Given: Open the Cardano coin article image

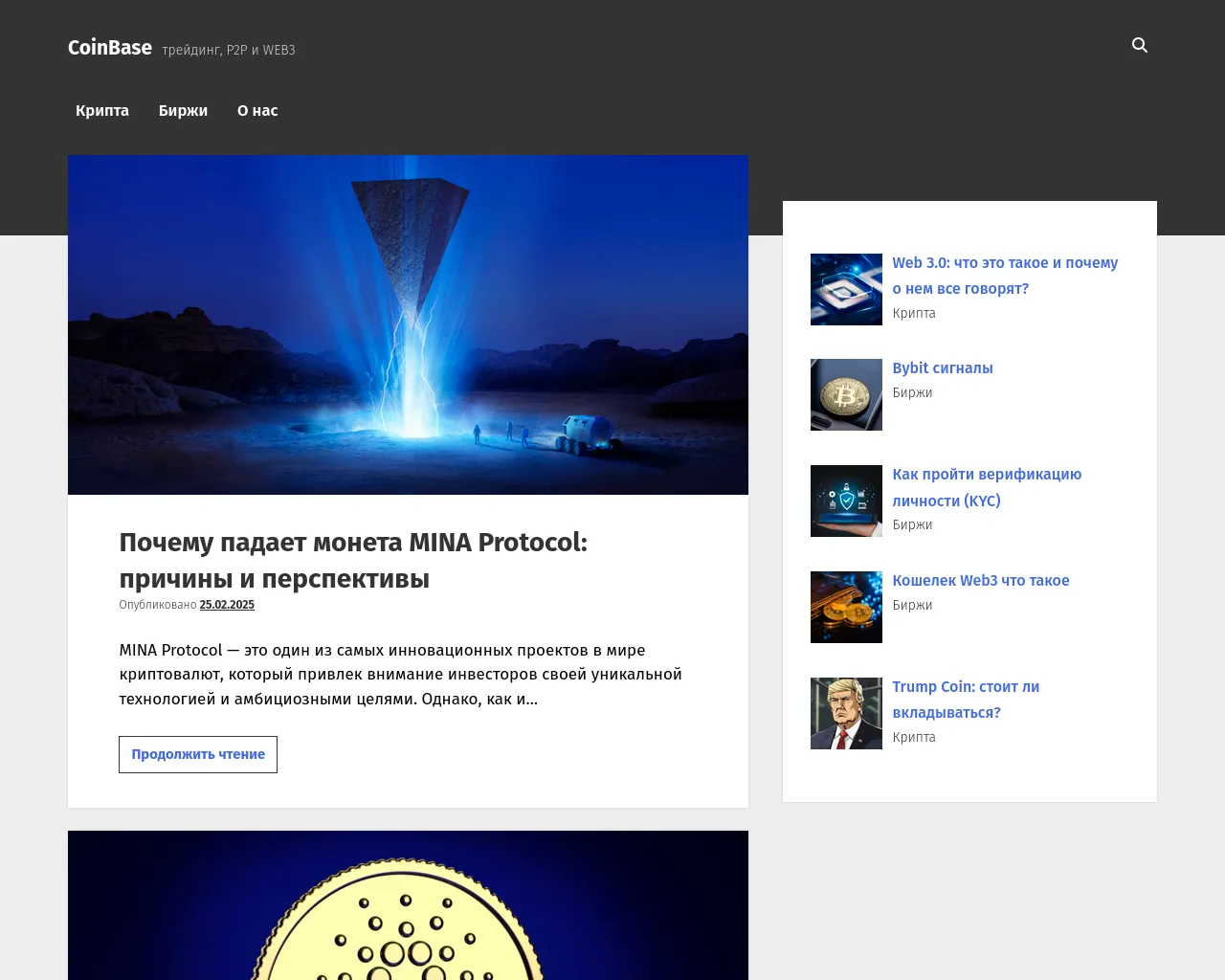Looking at the screenshot, I should pyautogui.click(x=408, y=905).
